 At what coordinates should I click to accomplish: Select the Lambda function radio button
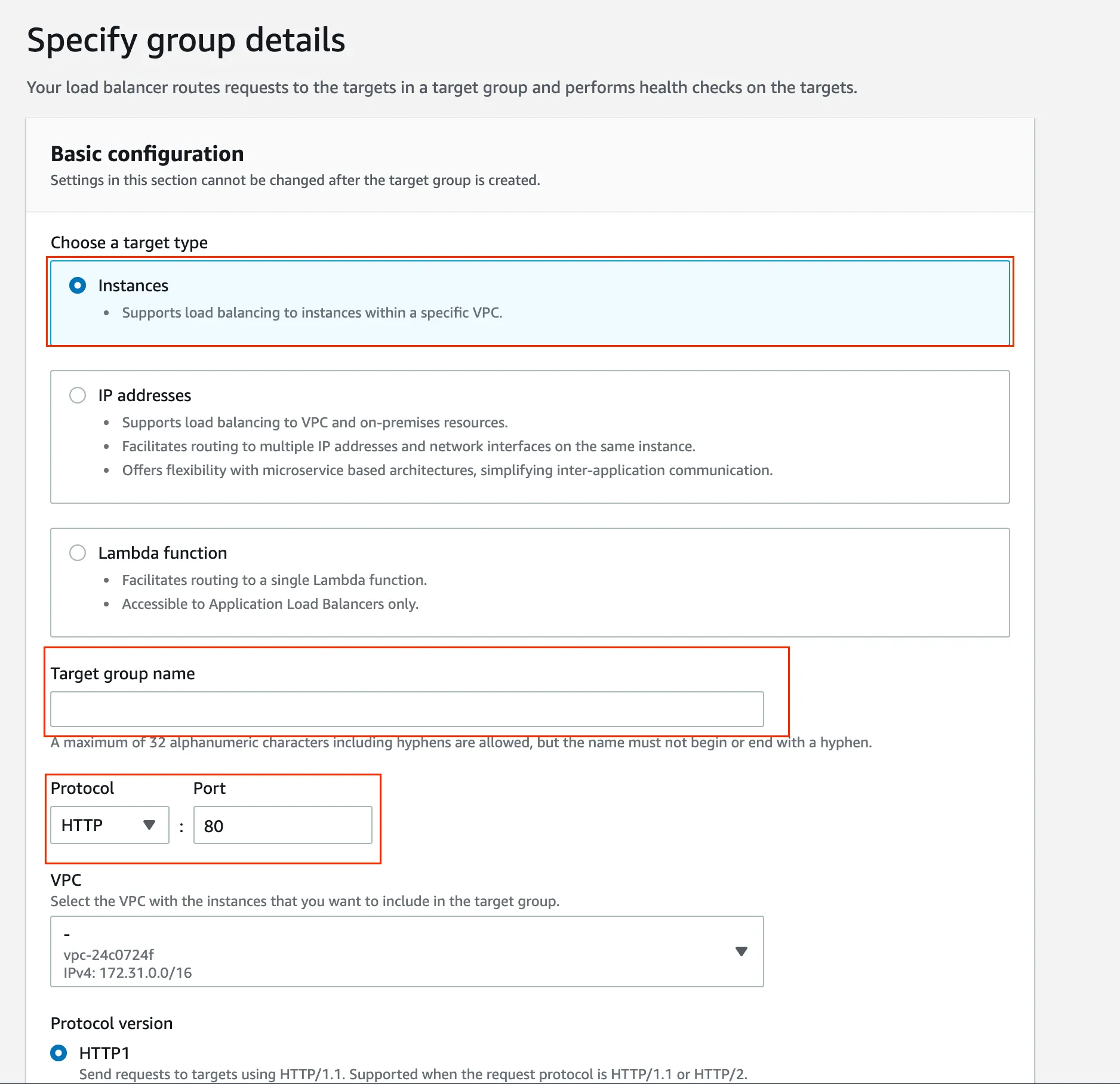point(78,553)
